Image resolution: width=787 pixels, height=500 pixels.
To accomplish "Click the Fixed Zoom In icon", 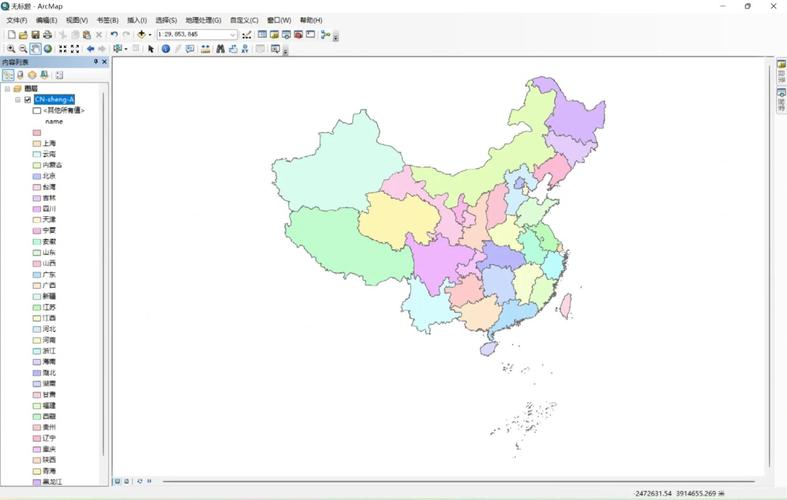I will 63,49.
